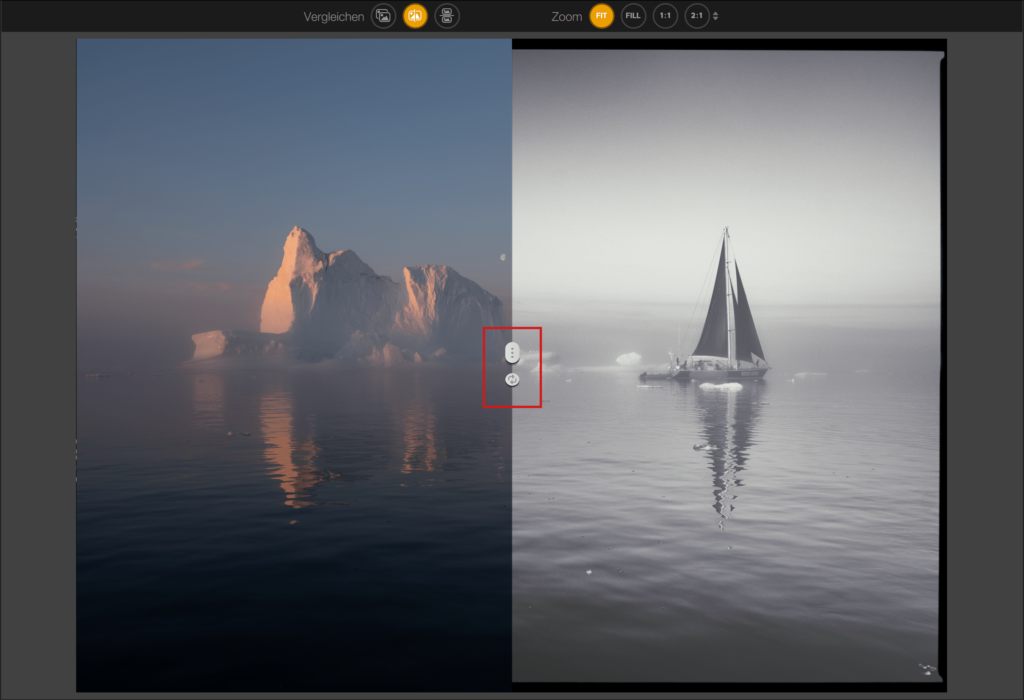
Task: Select the vertical split compare view
Action: tap(415, 16)
